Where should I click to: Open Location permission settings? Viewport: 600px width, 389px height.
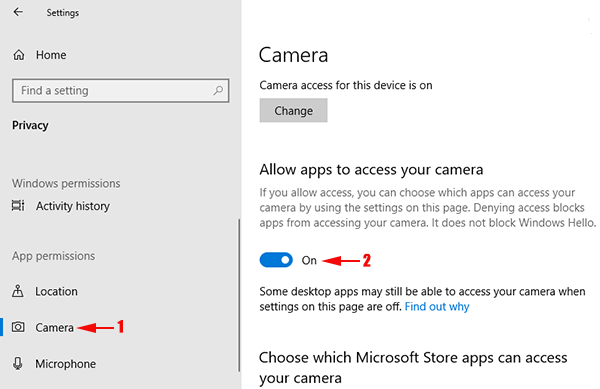pos(57,291)
